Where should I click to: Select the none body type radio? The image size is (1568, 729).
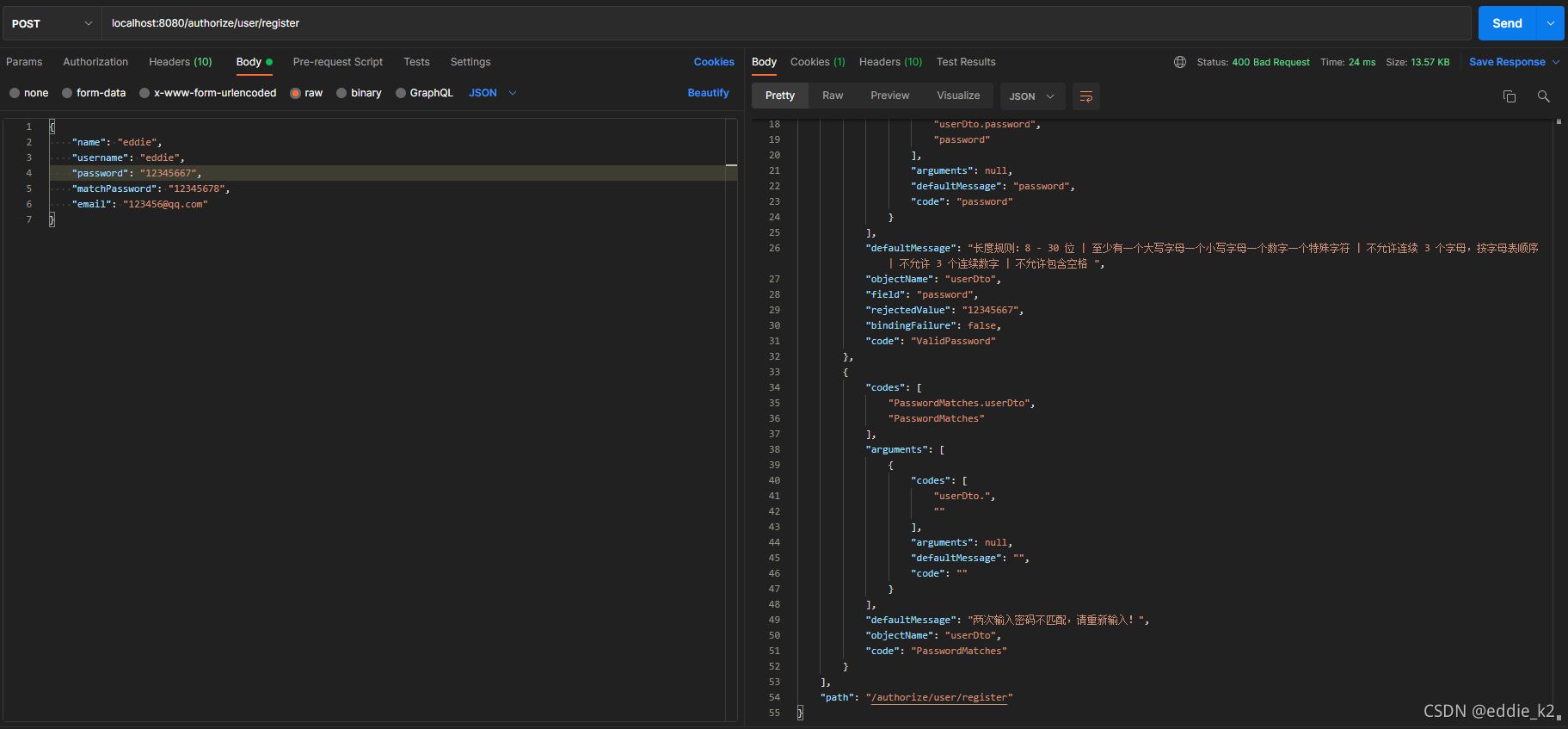[15, 93]
